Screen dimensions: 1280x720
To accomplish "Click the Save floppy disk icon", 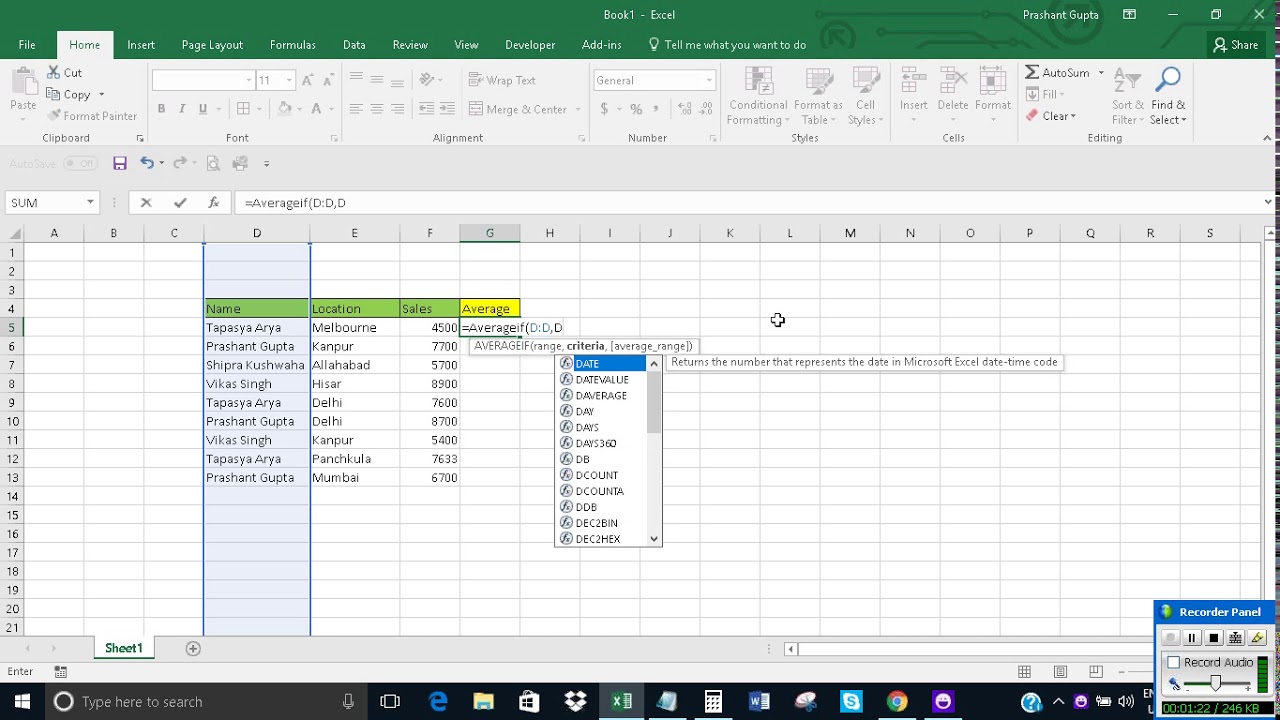I will (x=119, y=163).
